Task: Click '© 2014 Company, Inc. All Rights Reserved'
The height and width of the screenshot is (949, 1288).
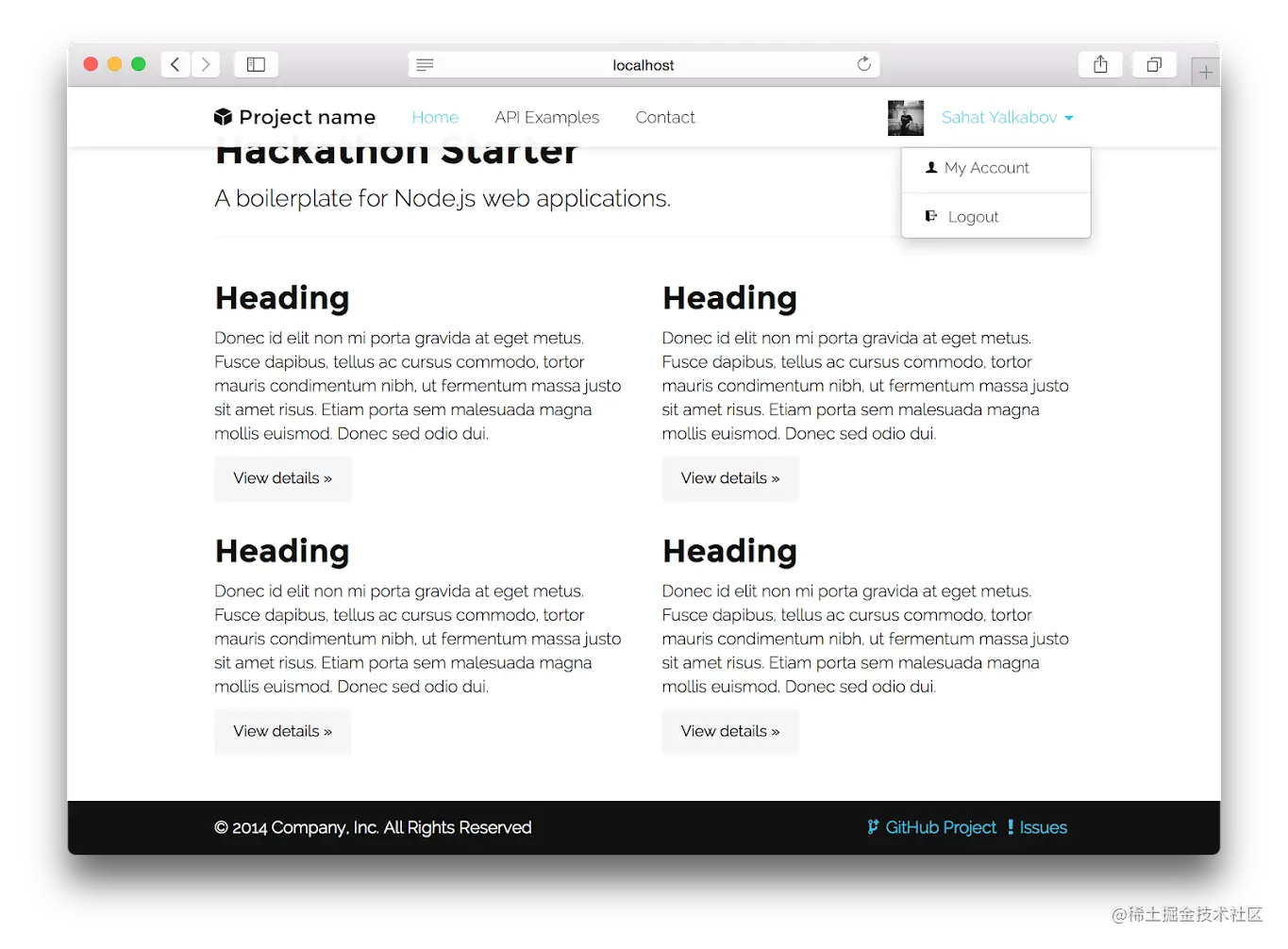Action: coord(373,827)
